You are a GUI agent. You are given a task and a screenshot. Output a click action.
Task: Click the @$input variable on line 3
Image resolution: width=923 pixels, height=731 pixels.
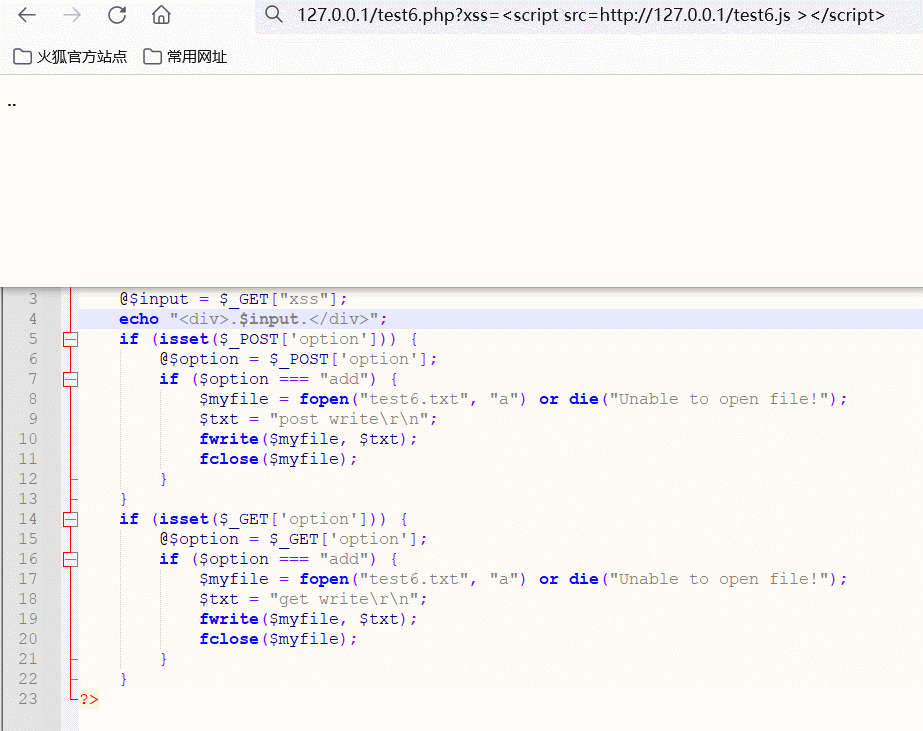(x=154, y=299)
